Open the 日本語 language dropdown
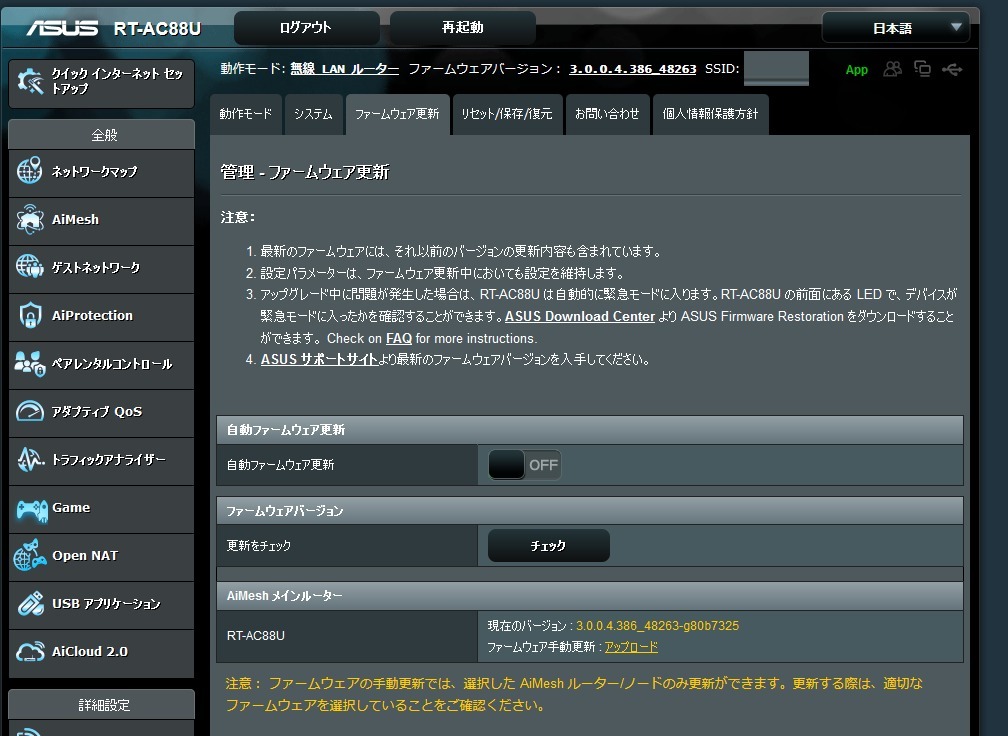 pos(896,28)
